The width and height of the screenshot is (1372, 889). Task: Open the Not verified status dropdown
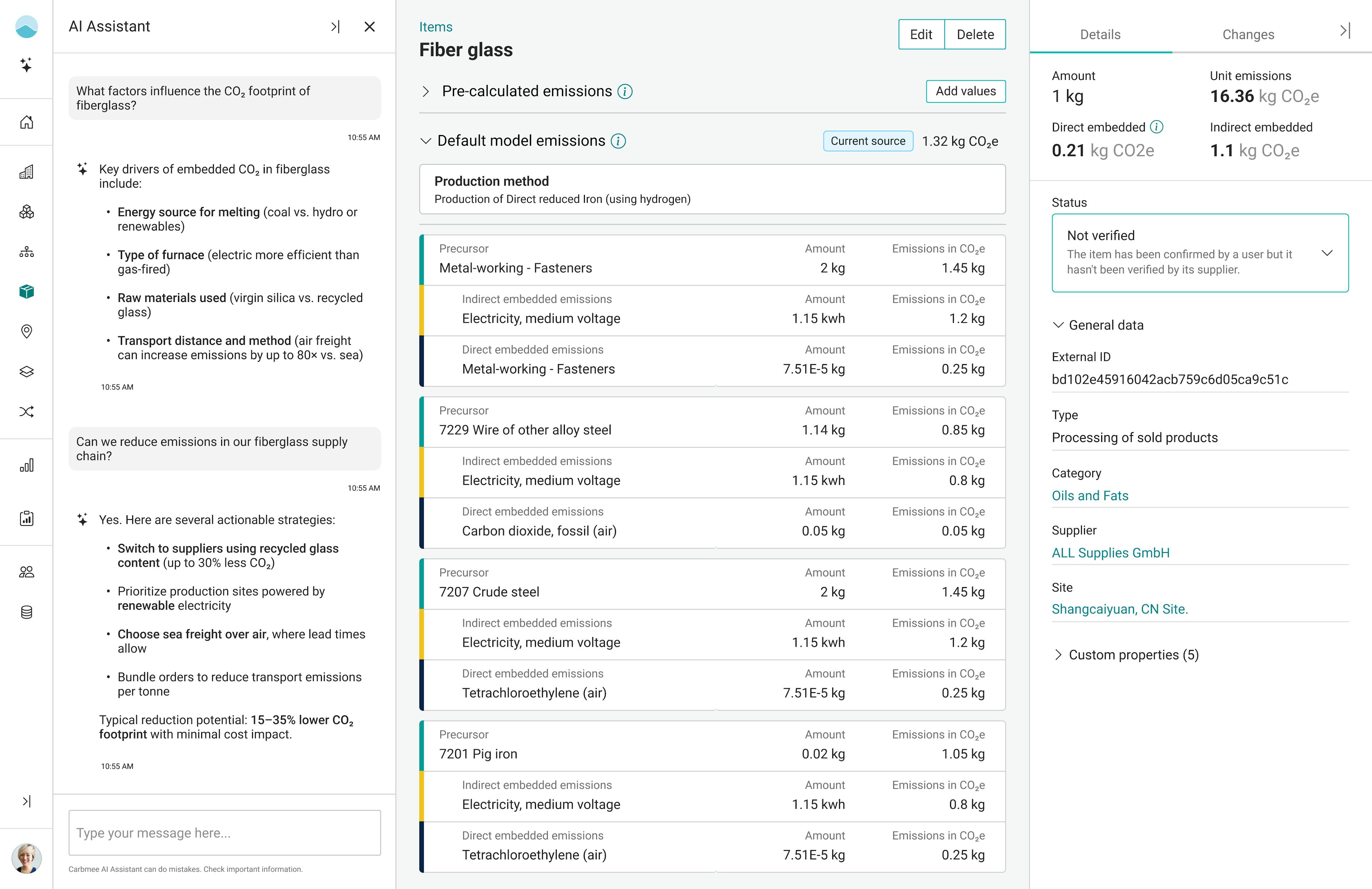[1327, 253]
